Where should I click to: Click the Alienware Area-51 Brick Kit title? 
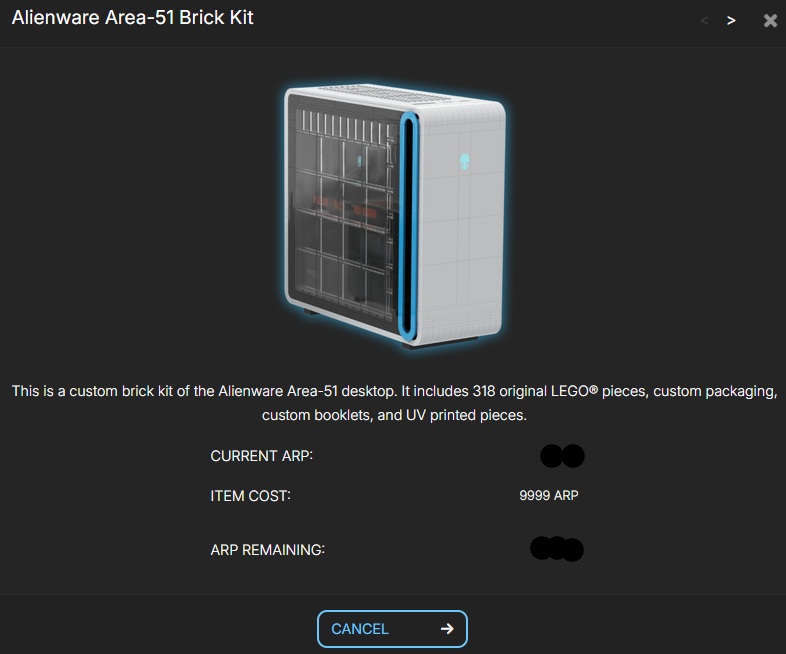click(132, 18)
